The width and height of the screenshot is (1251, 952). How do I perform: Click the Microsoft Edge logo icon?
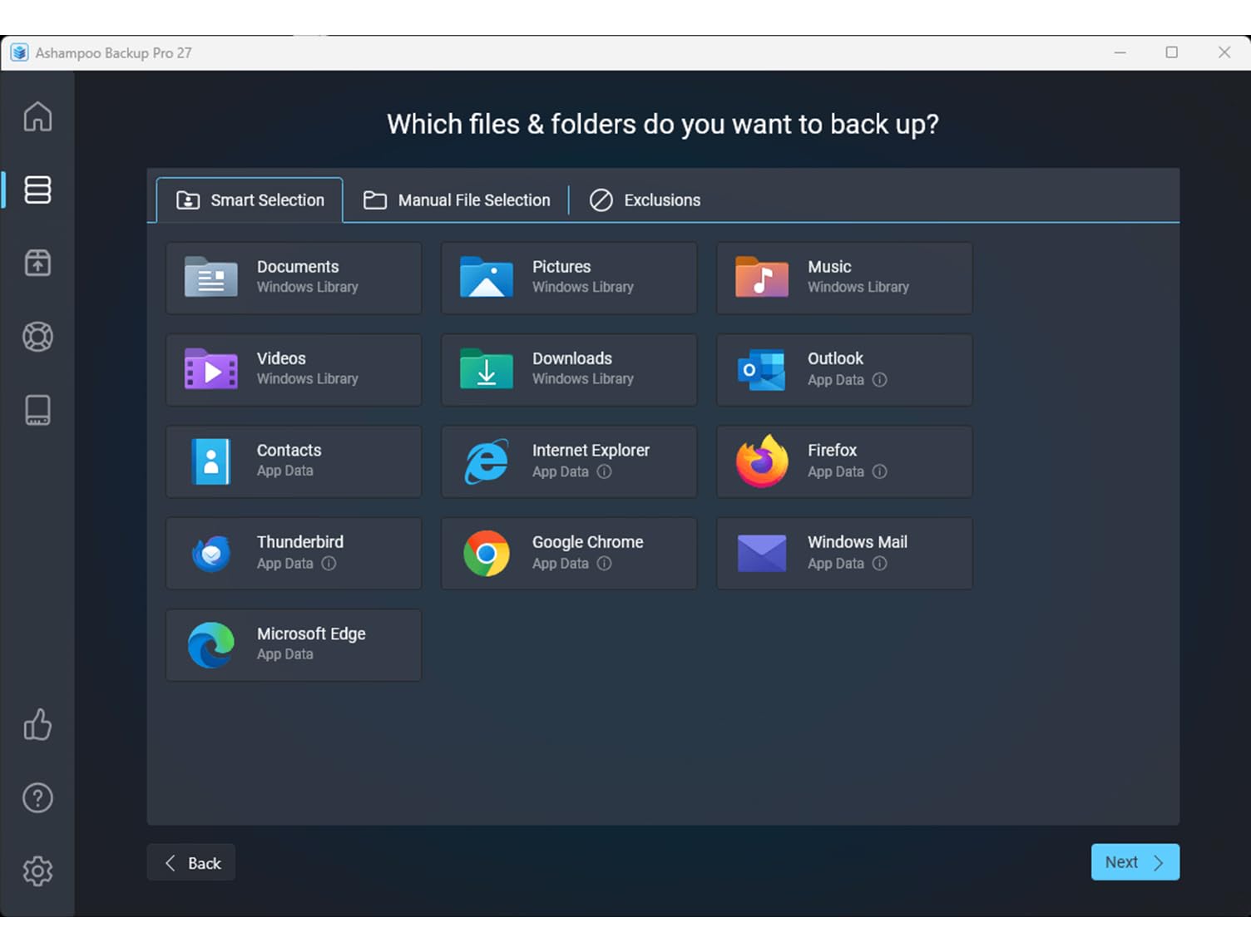pos(210,645)
